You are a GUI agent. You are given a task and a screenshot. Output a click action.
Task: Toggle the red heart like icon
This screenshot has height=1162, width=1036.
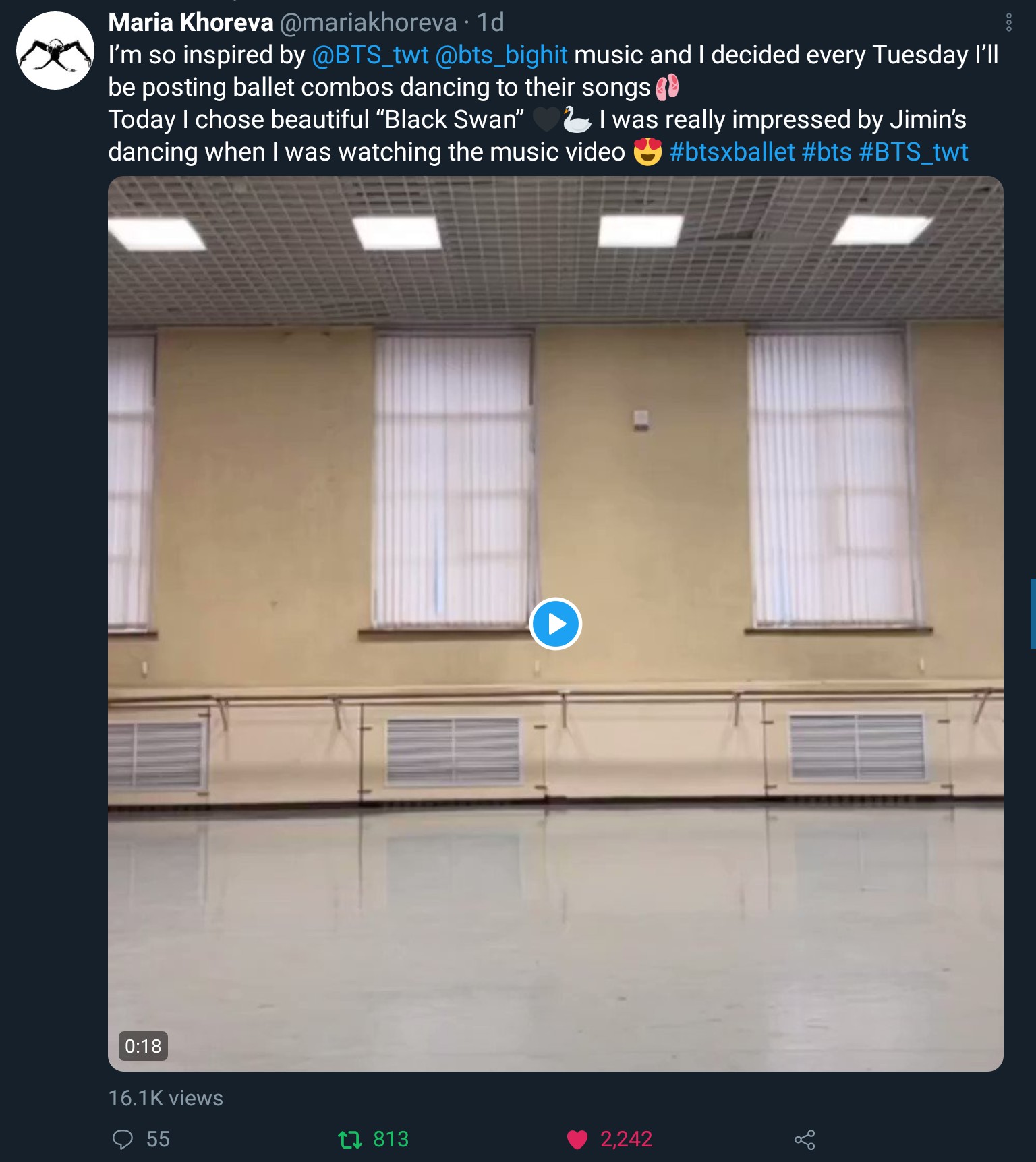[577, 1139]
